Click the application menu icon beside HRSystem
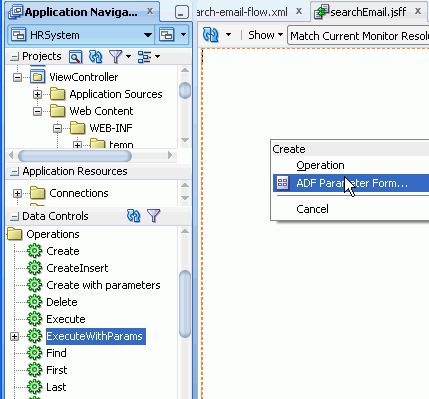This screenshot has width=429, height=399. [167, 35]
